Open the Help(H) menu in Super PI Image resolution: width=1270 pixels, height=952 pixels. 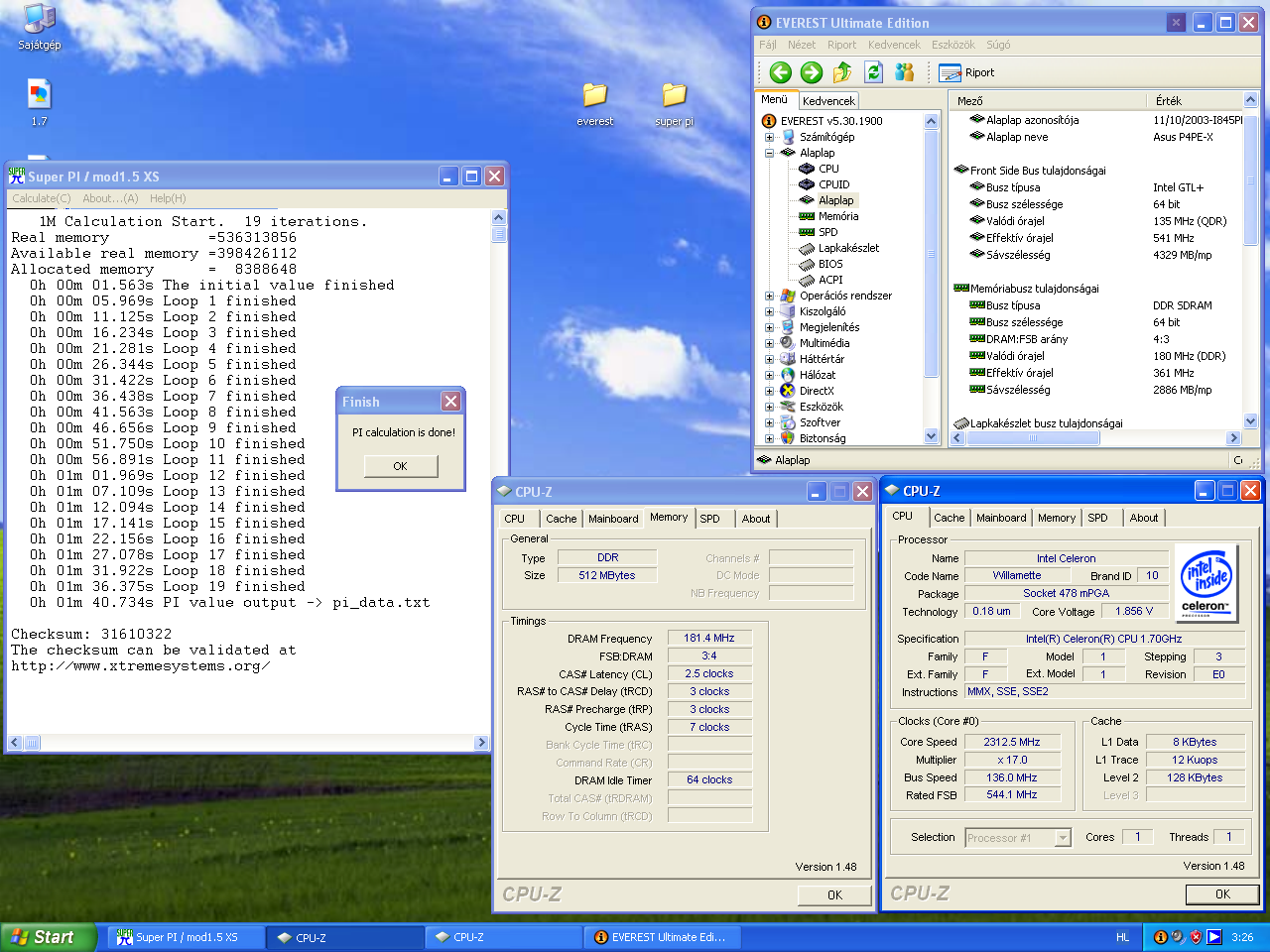(168, 198)
